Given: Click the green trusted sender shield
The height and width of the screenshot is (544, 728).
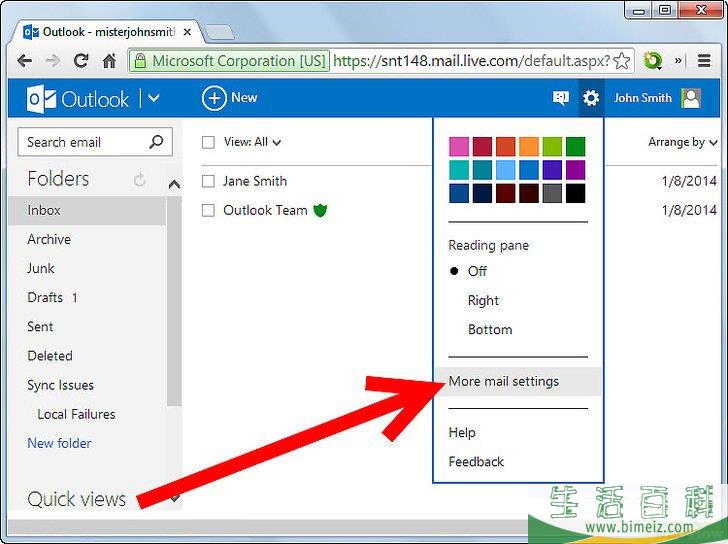Looking at the screenshot, I should click(320, 210).
